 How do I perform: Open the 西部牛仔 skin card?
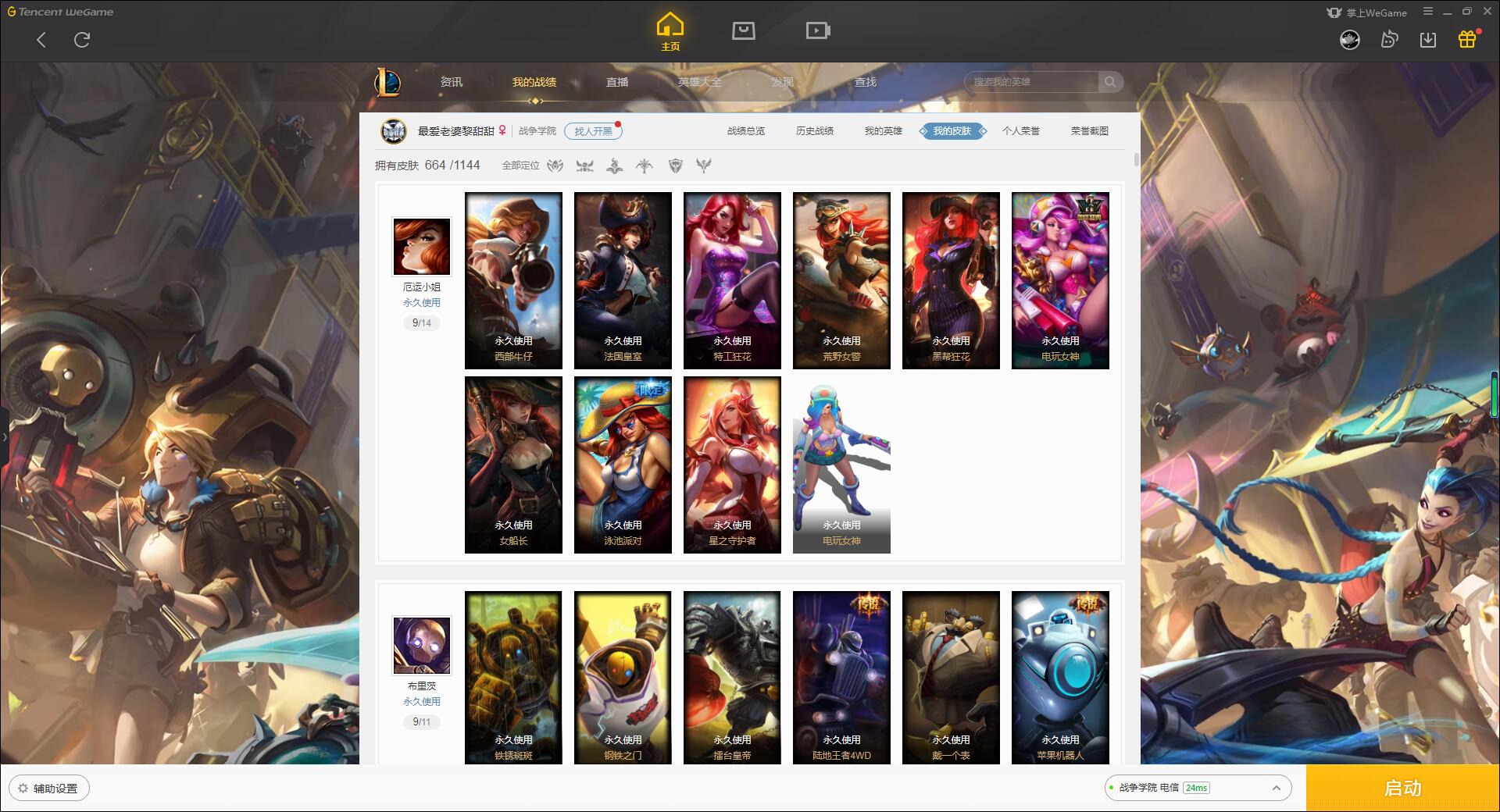coord(513,281)
